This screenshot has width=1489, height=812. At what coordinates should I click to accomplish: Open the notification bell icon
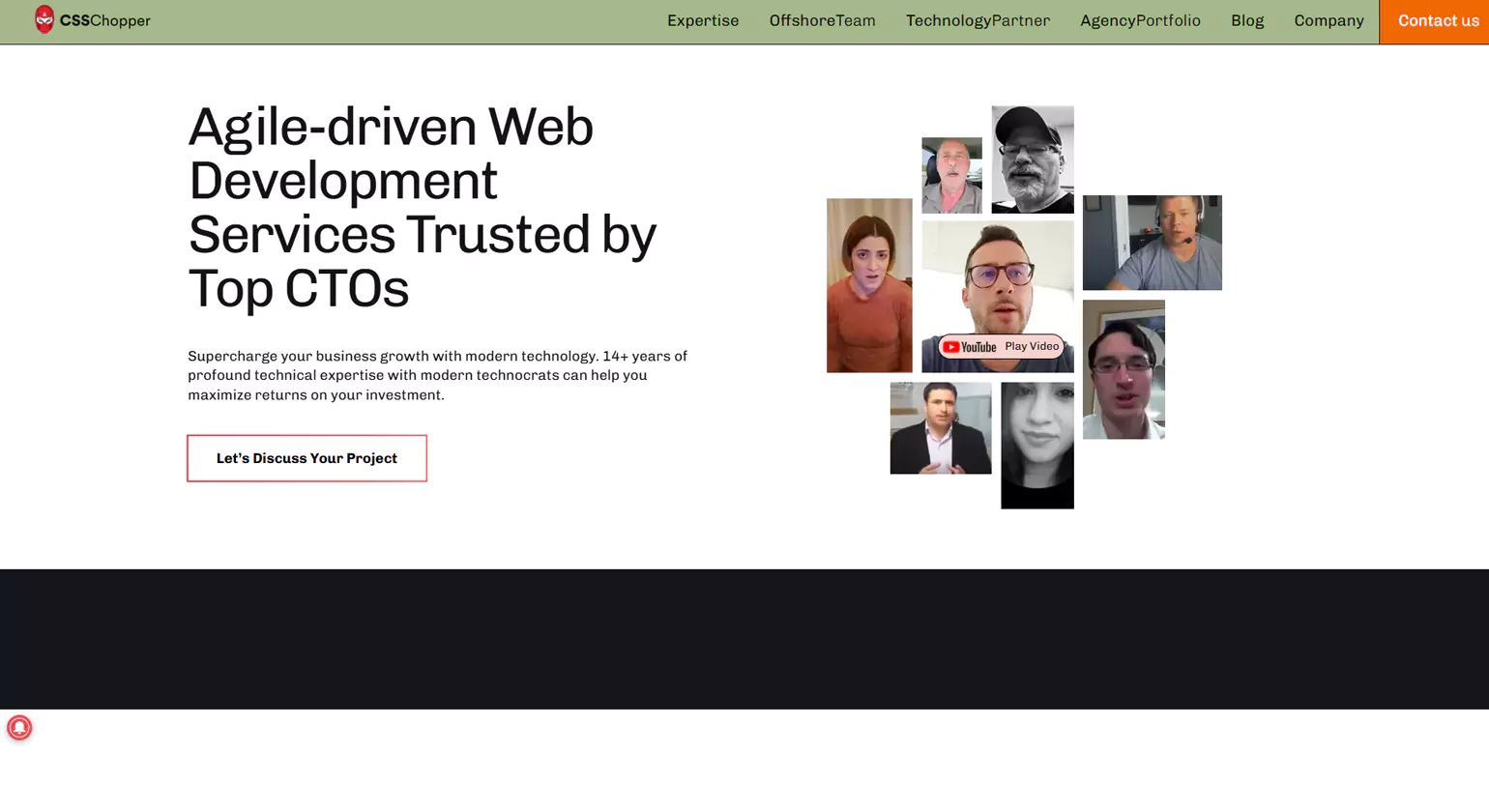coord(19,728)
